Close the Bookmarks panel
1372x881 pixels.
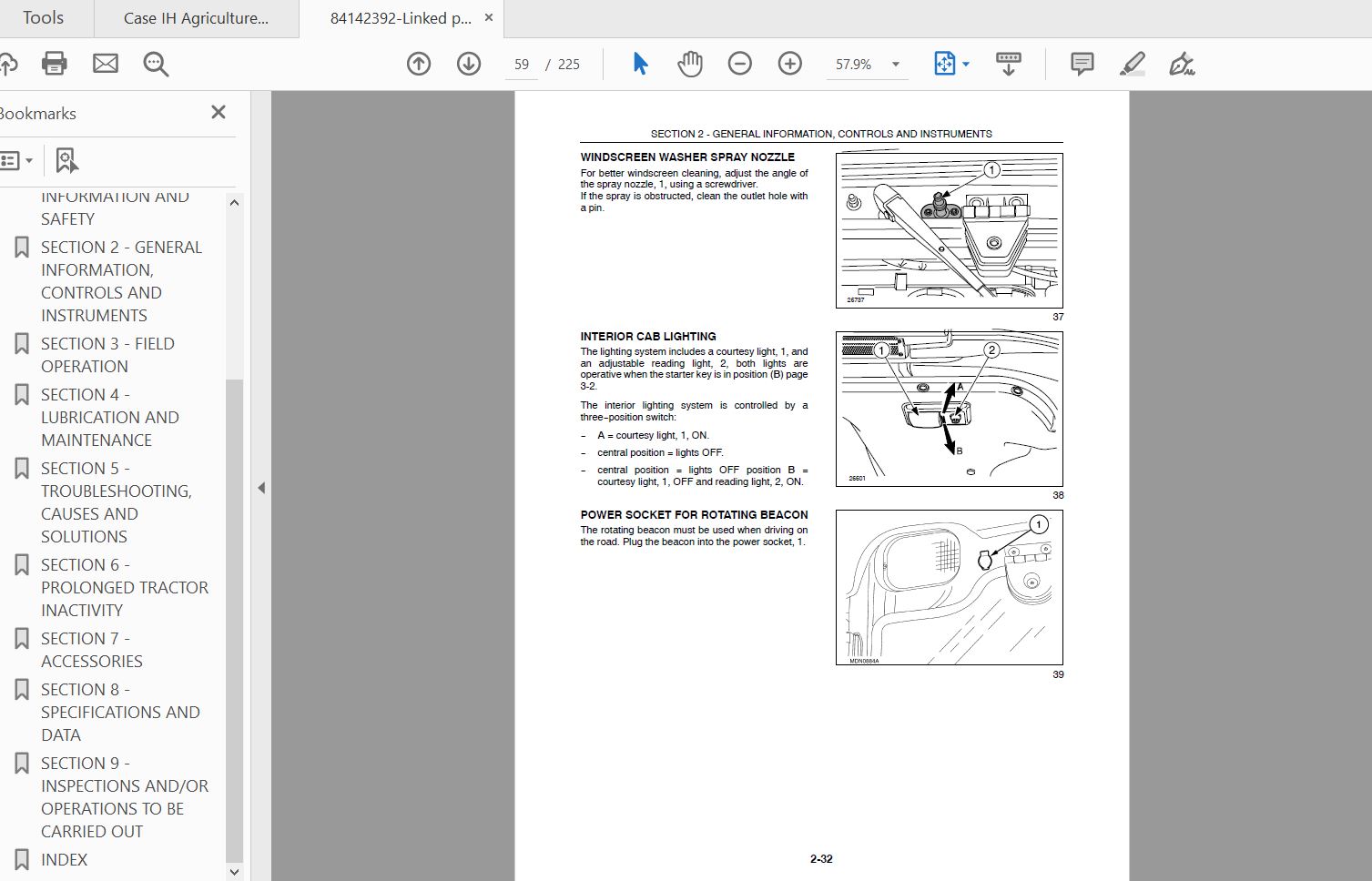pos(219,112)
